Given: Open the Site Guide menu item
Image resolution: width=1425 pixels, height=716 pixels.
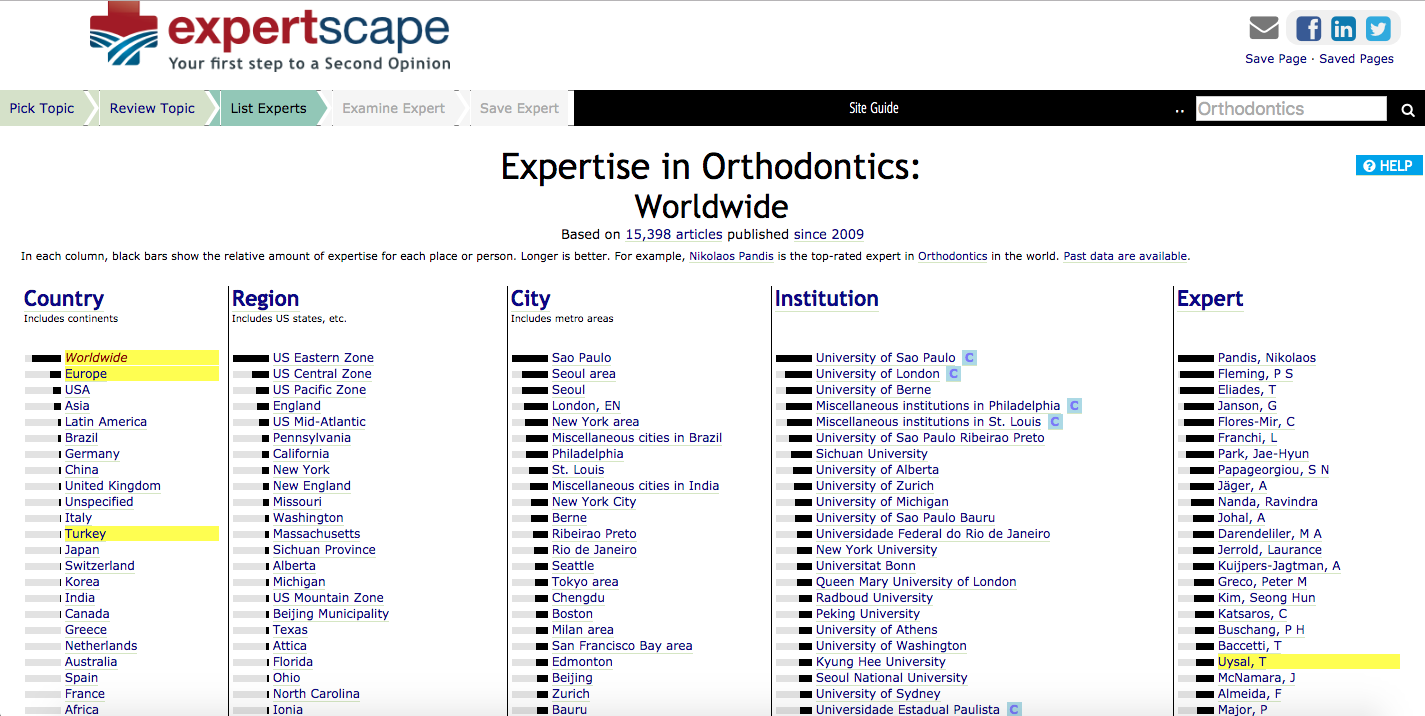Looking at the screenshot, I should 874,108.
